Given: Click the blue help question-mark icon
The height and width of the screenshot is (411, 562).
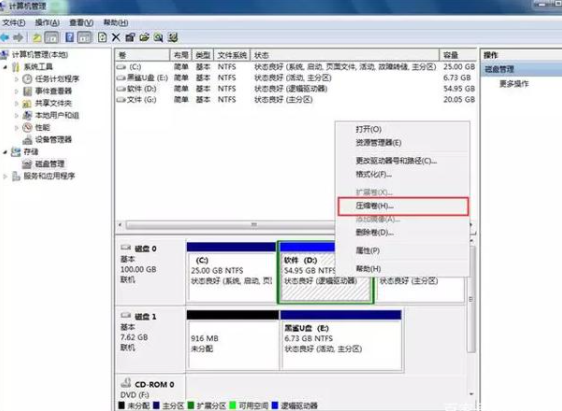Looking at the screenshot, I should click(x=70, y=37).
